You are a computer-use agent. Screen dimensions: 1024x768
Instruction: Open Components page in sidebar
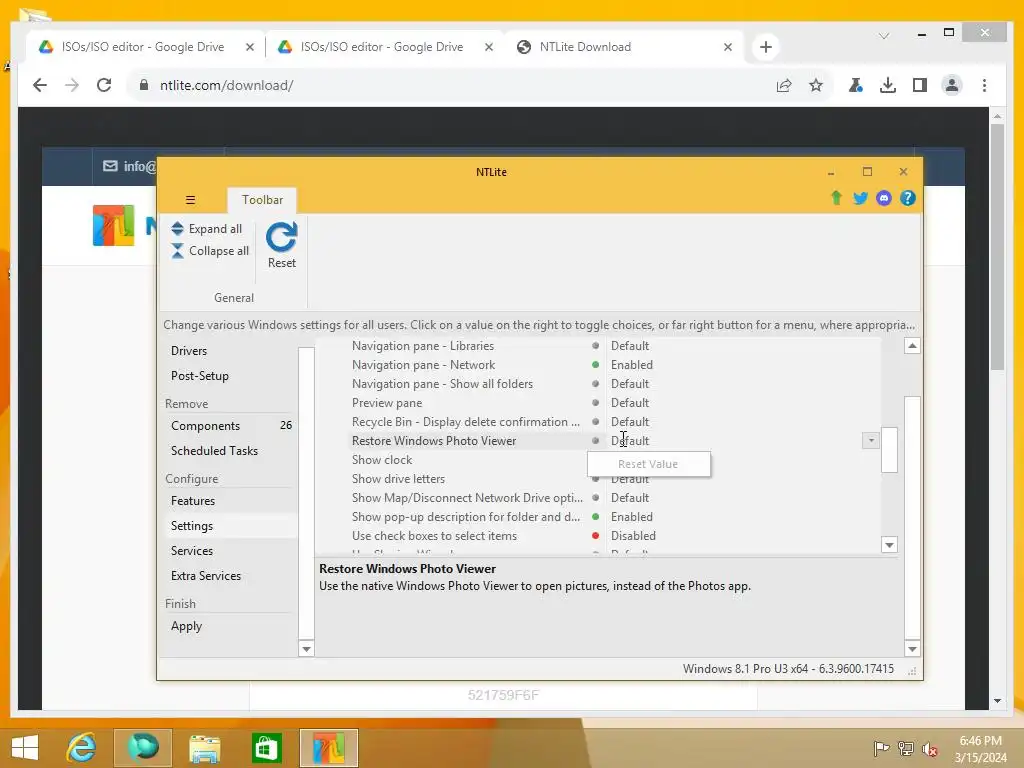205,426
